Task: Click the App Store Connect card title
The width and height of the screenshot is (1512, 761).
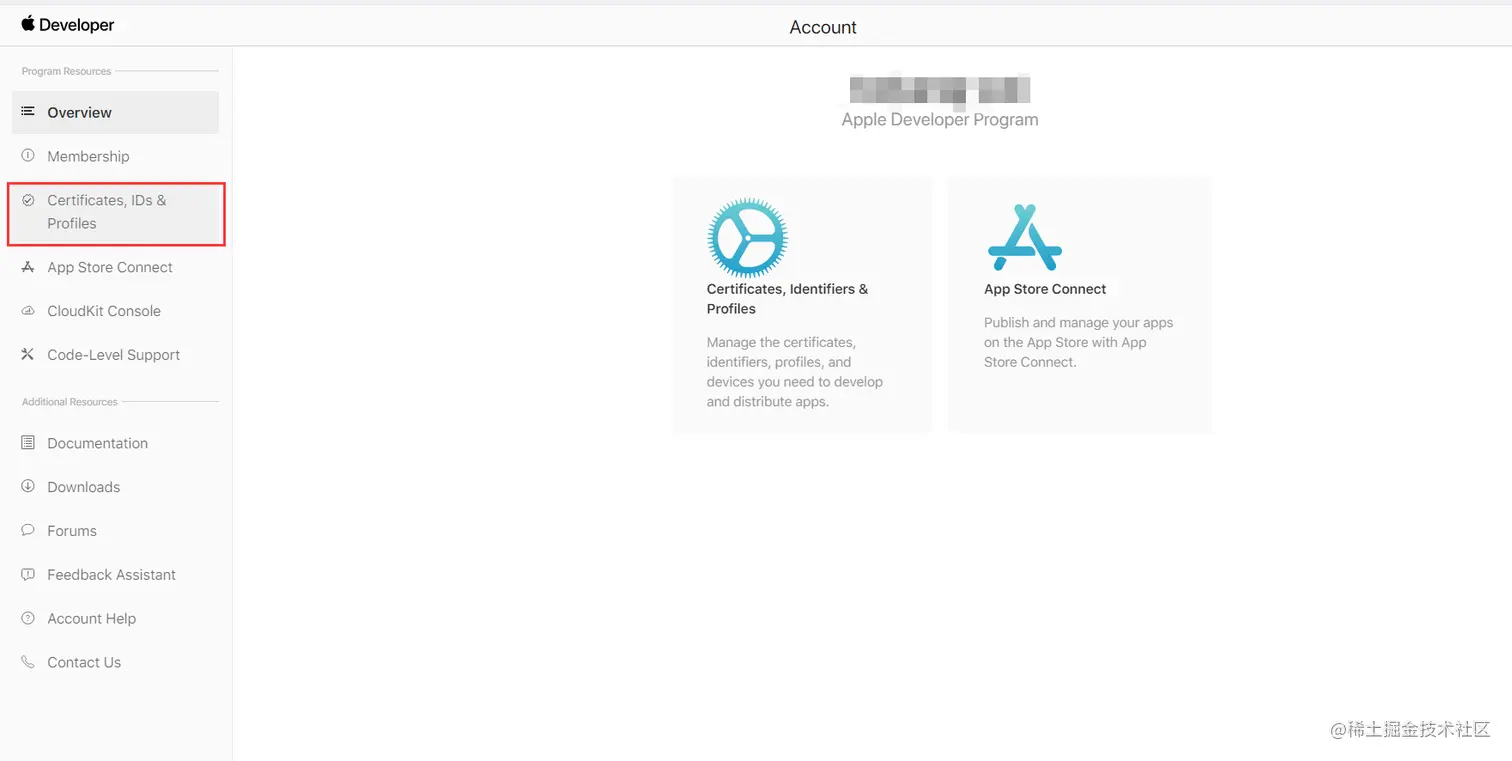Action: tap(1045, 289)
